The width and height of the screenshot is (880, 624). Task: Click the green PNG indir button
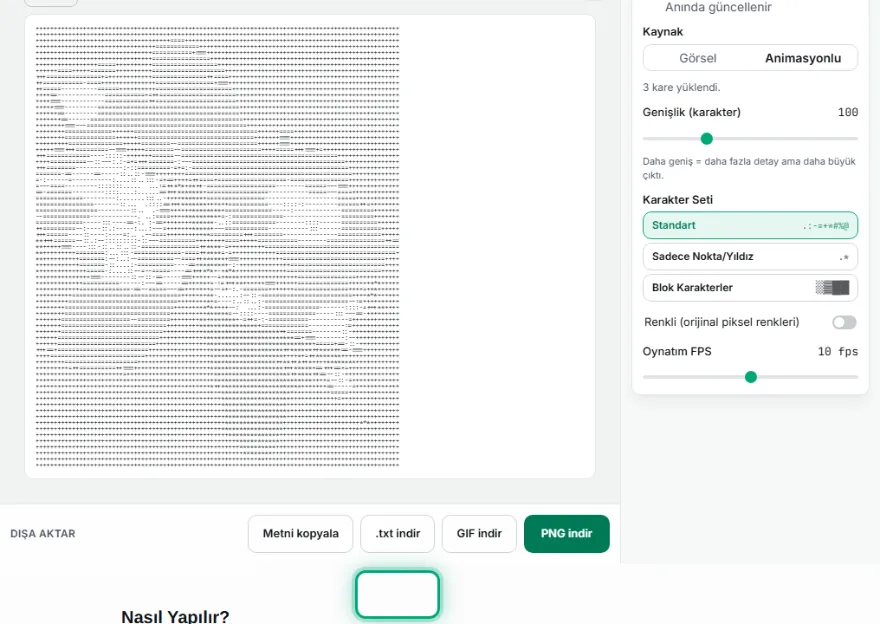pyautogui.click(x=566, y=534)
